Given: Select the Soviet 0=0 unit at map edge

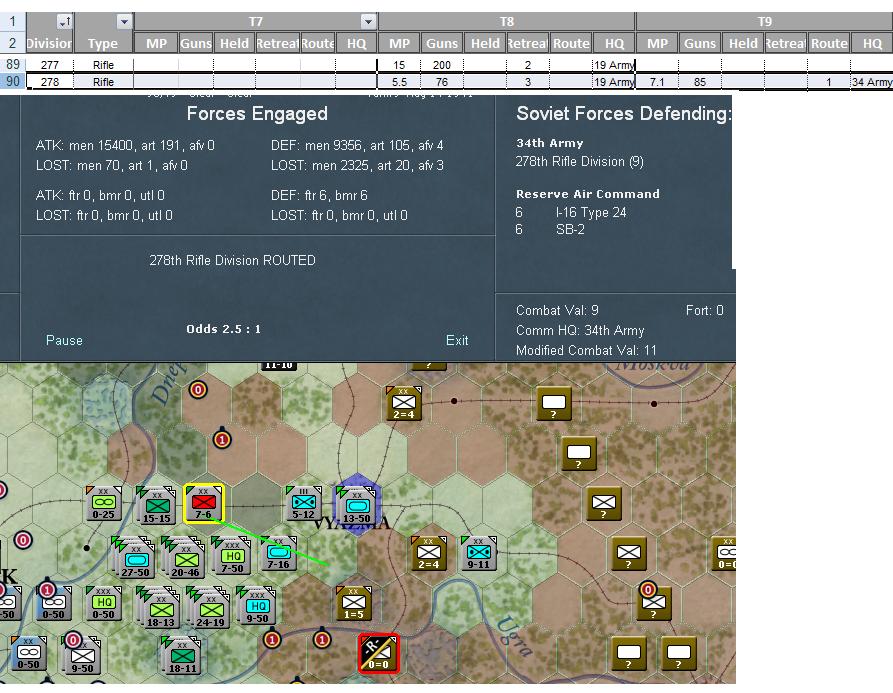Looking at the screenshot, I should coord(724,553).
